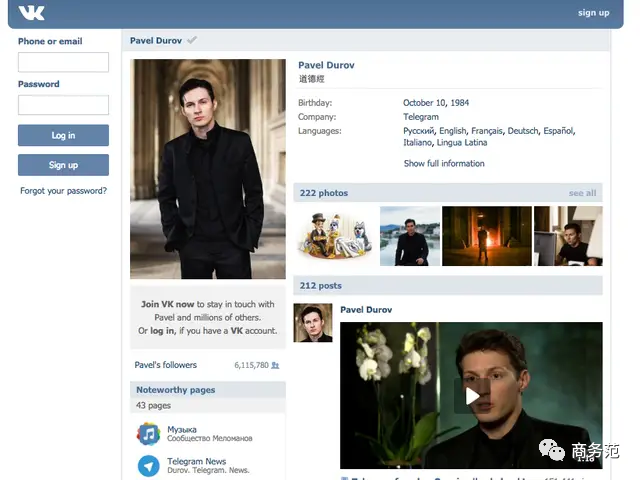The width and height of the screenshot is (640, 480).
Task: Click the verified checkmark beside Pavel Durov
Action: tap(192, 40)
